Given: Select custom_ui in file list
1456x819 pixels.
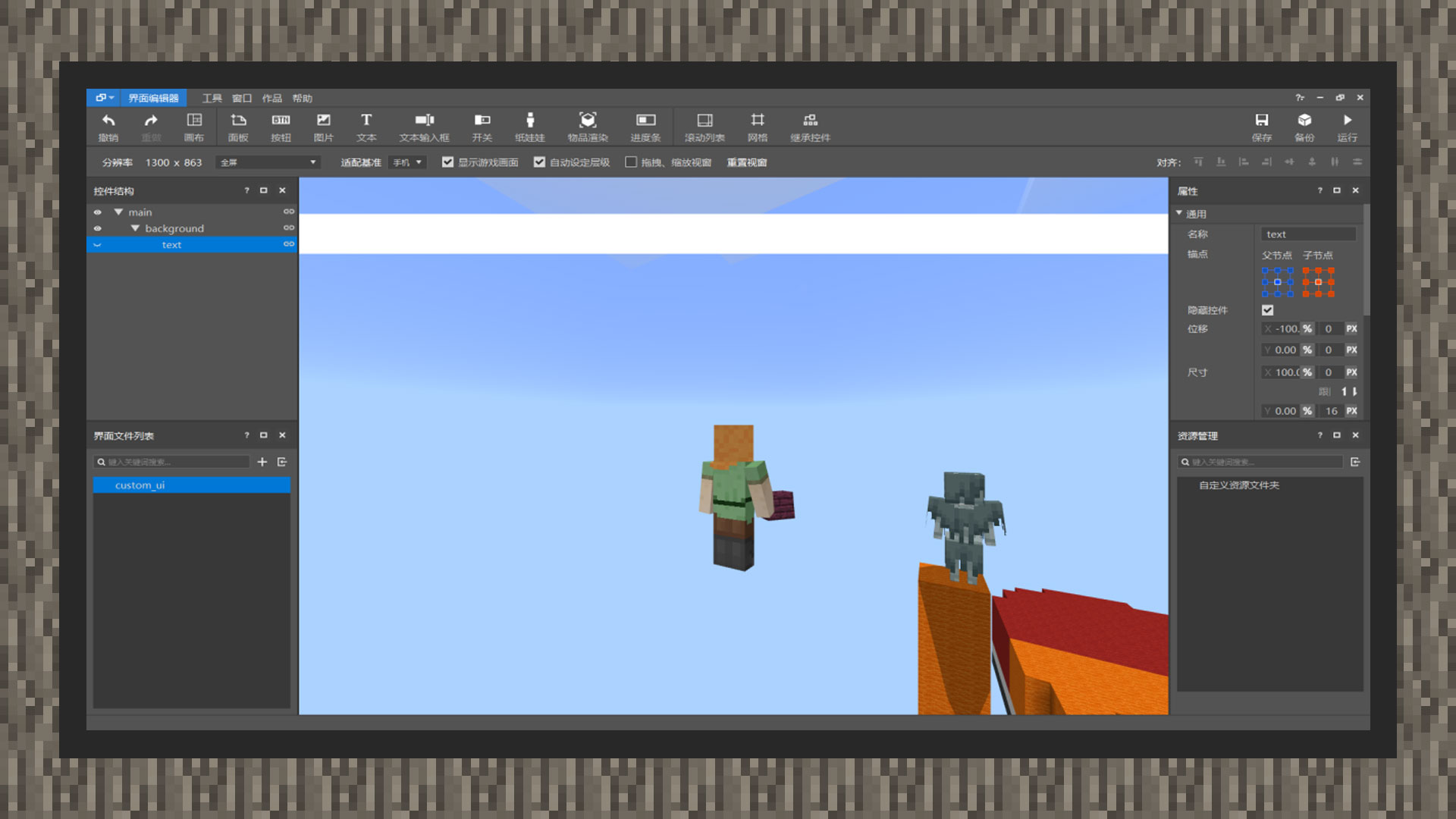Looking at the screenshot, I should pos(192,485).
